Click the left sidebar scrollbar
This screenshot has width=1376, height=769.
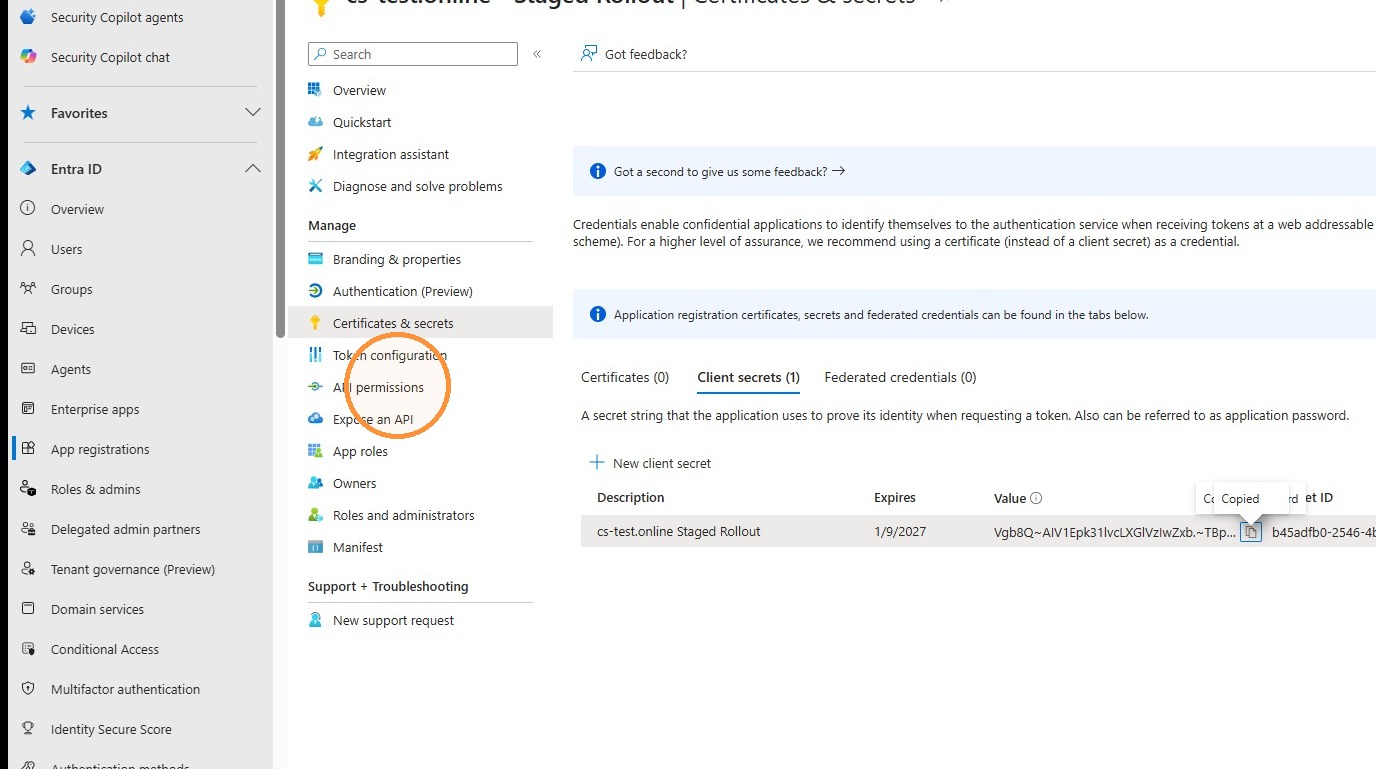280,170
